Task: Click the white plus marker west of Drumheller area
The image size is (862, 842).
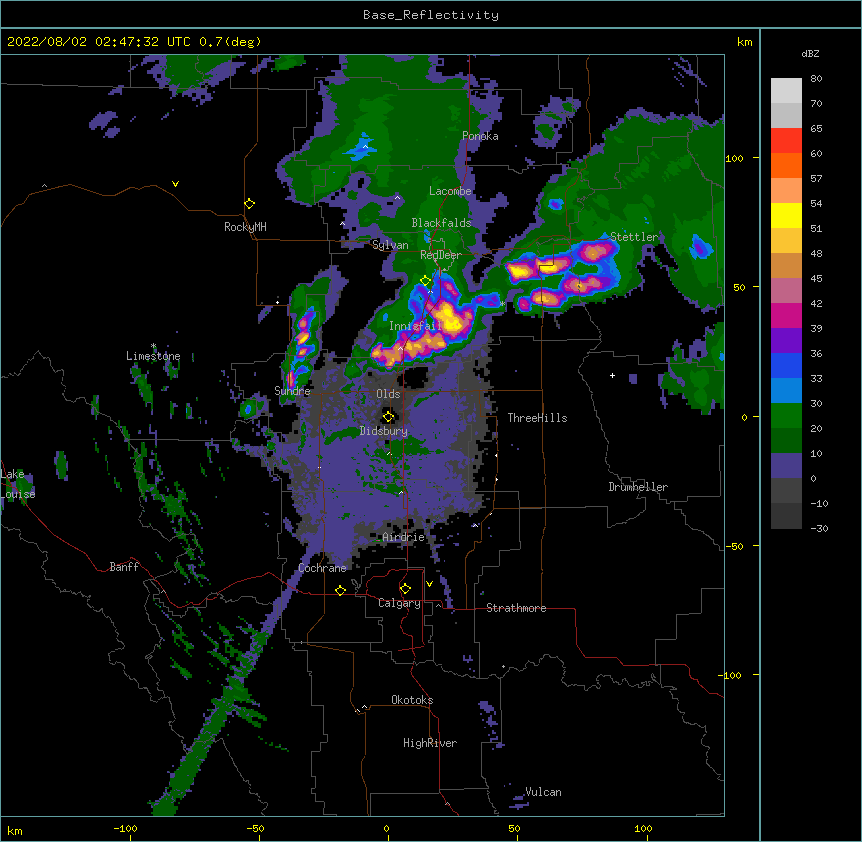Action: click(612, 375)
